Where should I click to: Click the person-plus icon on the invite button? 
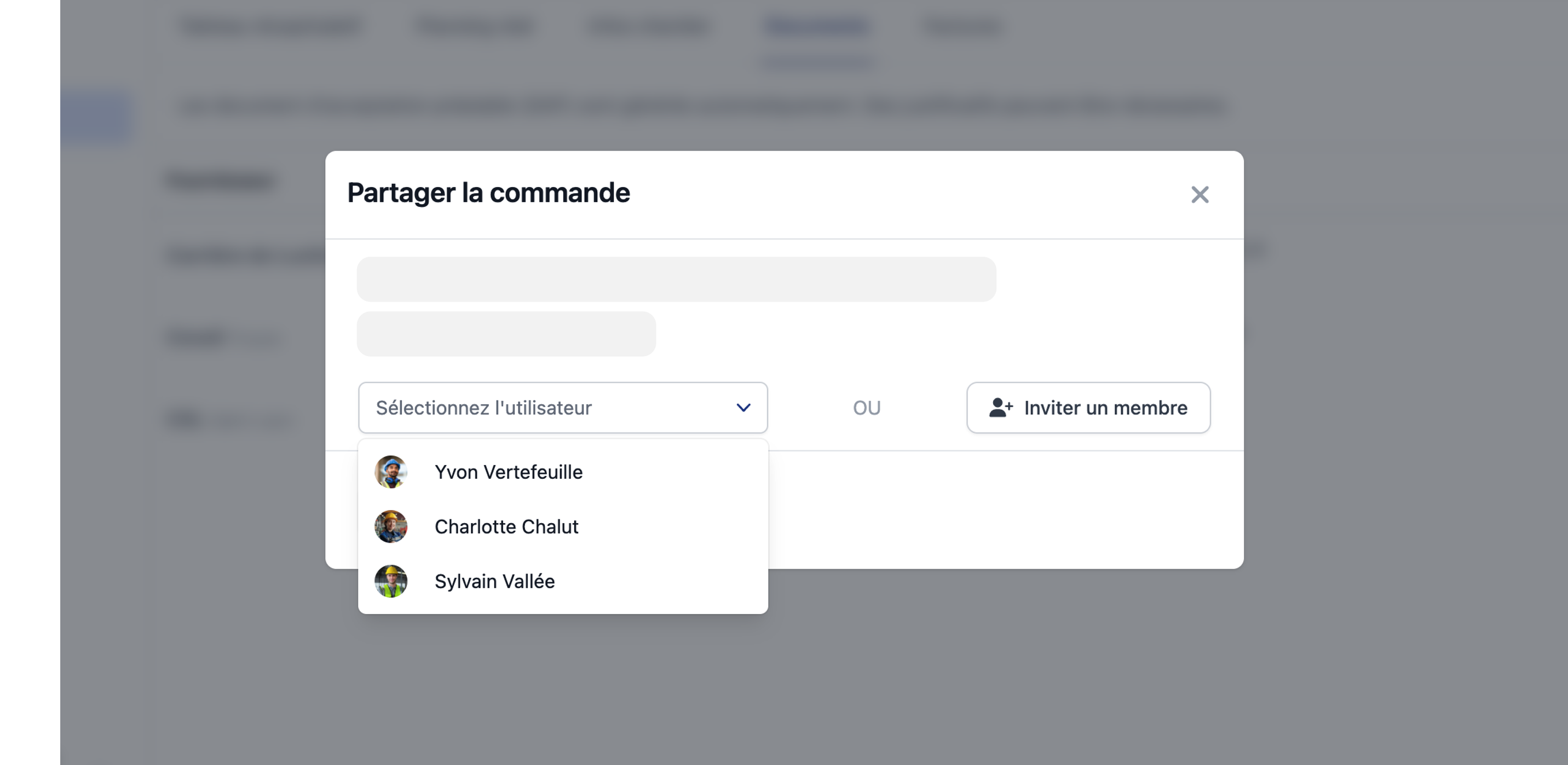coord(1000,408)
